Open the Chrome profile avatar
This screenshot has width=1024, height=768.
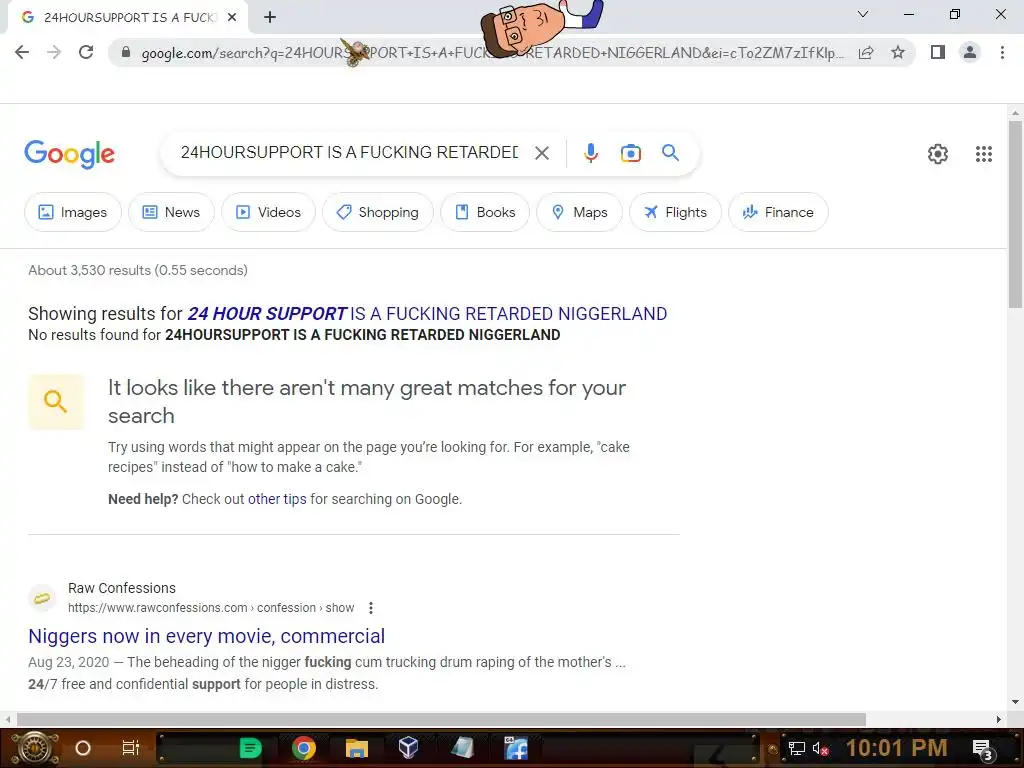pyautogui.click(x=970, y=52)
